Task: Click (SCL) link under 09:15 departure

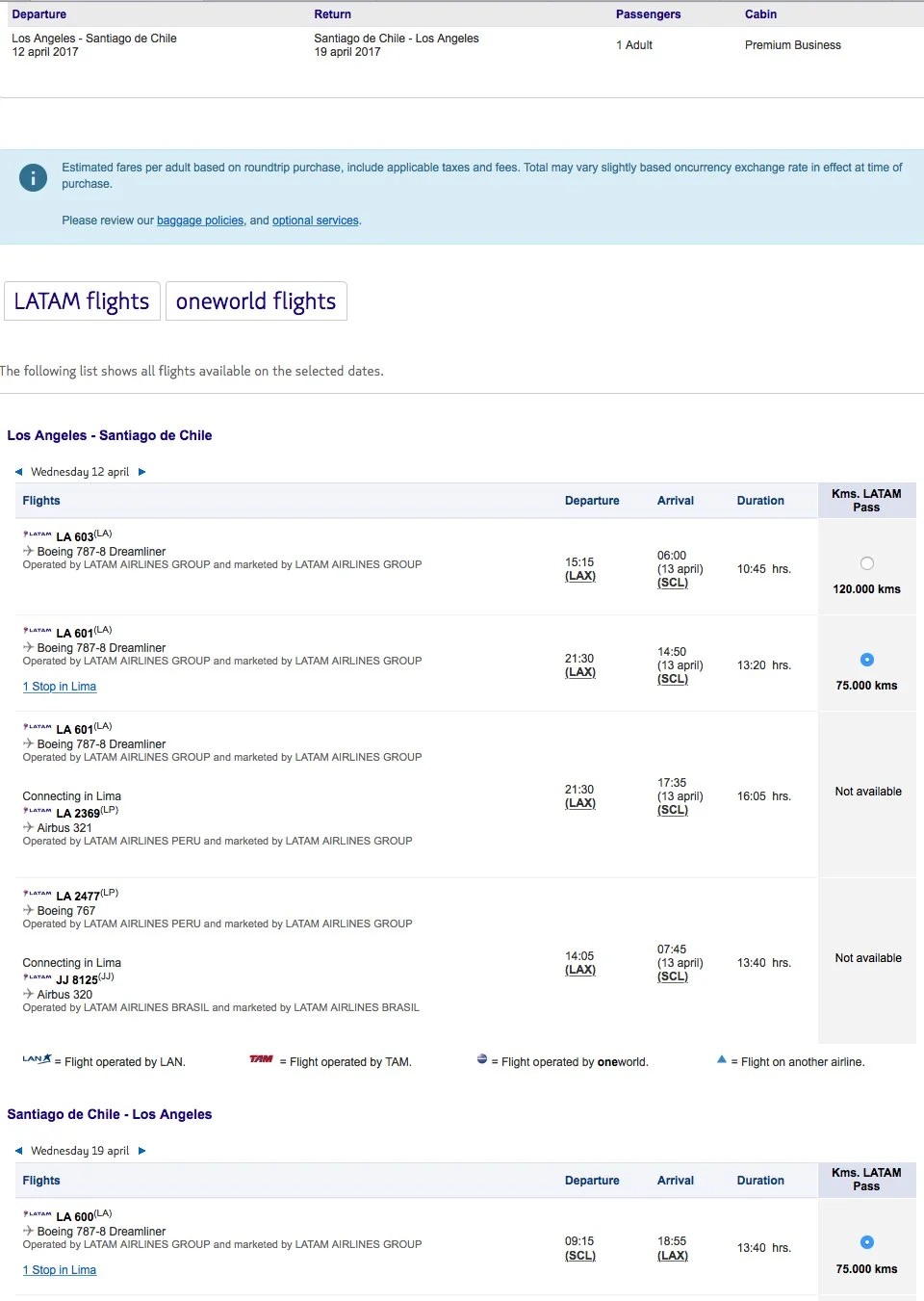Action: pos(580,1256)
